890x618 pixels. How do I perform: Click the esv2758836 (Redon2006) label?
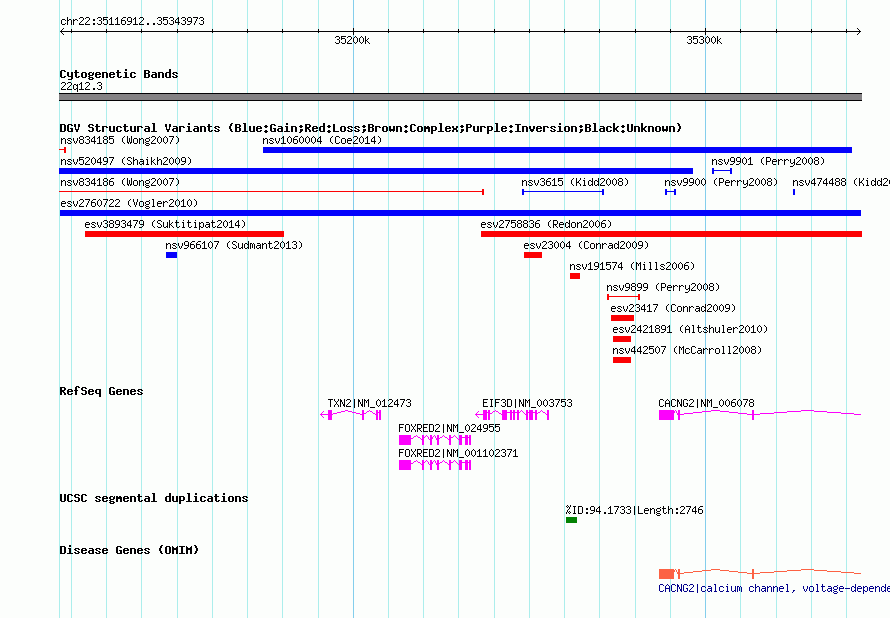(x=546, y=224)
